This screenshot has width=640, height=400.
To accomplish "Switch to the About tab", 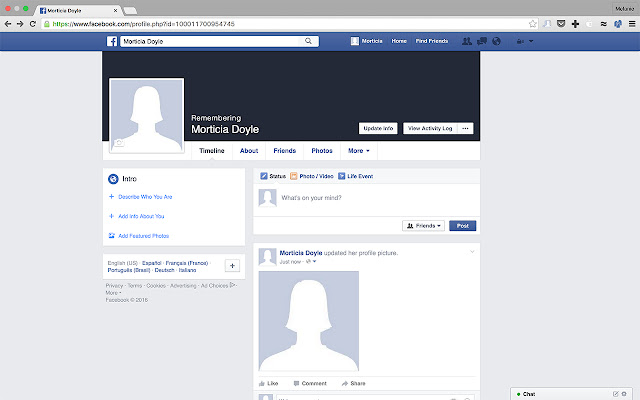I will (x=249, y=151).
